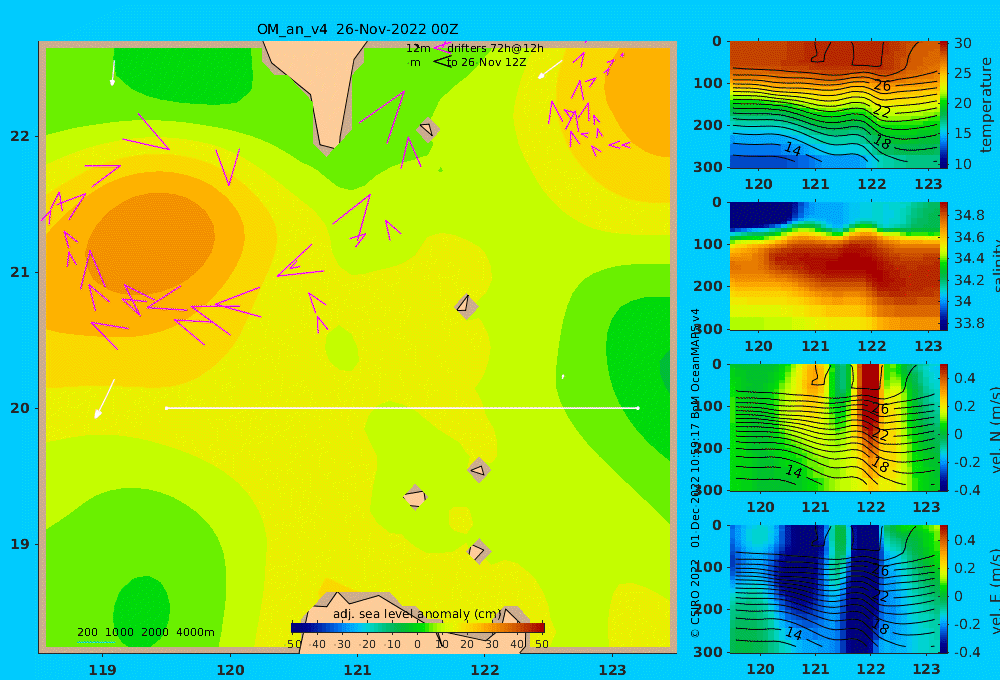Click the salinity panel color bar
Viewport: 1000px width, 680px height.
coord(944,266)
